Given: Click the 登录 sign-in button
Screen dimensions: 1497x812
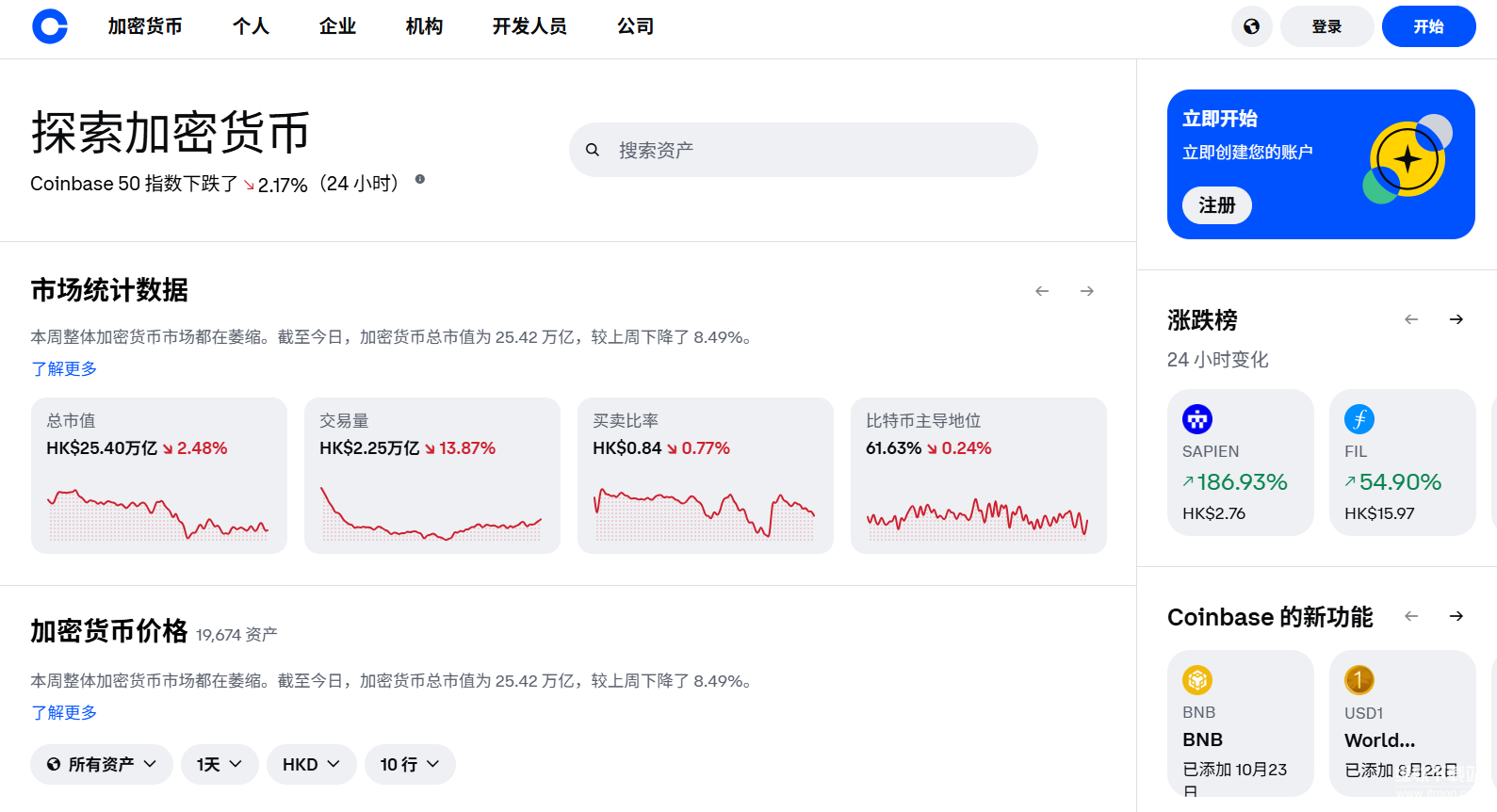Looking at the screenshot, I should tap(1326, 26).
